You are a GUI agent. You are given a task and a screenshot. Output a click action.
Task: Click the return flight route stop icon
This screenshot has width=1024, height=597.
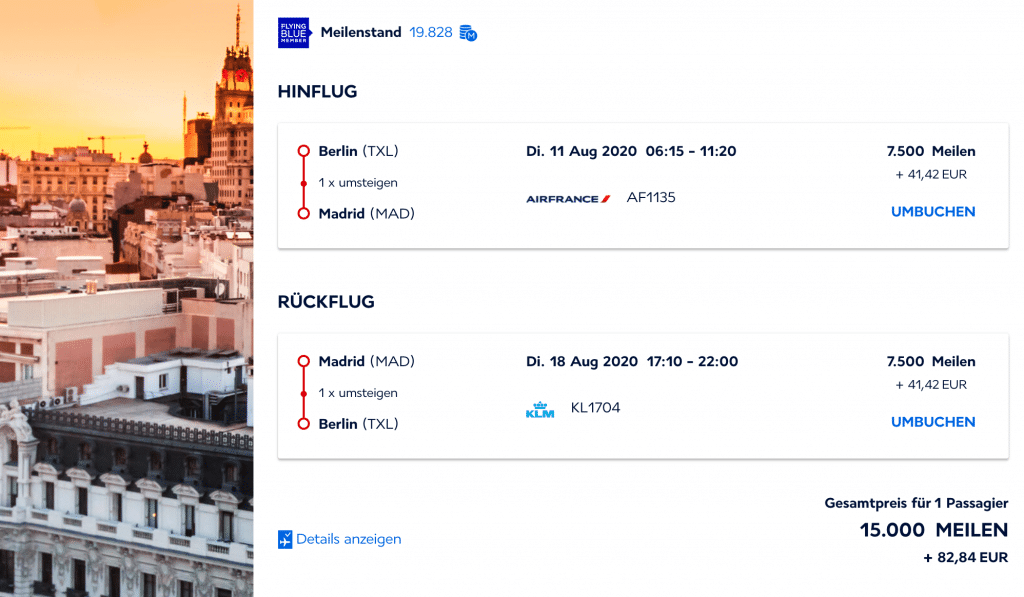(x=304, y=393)
